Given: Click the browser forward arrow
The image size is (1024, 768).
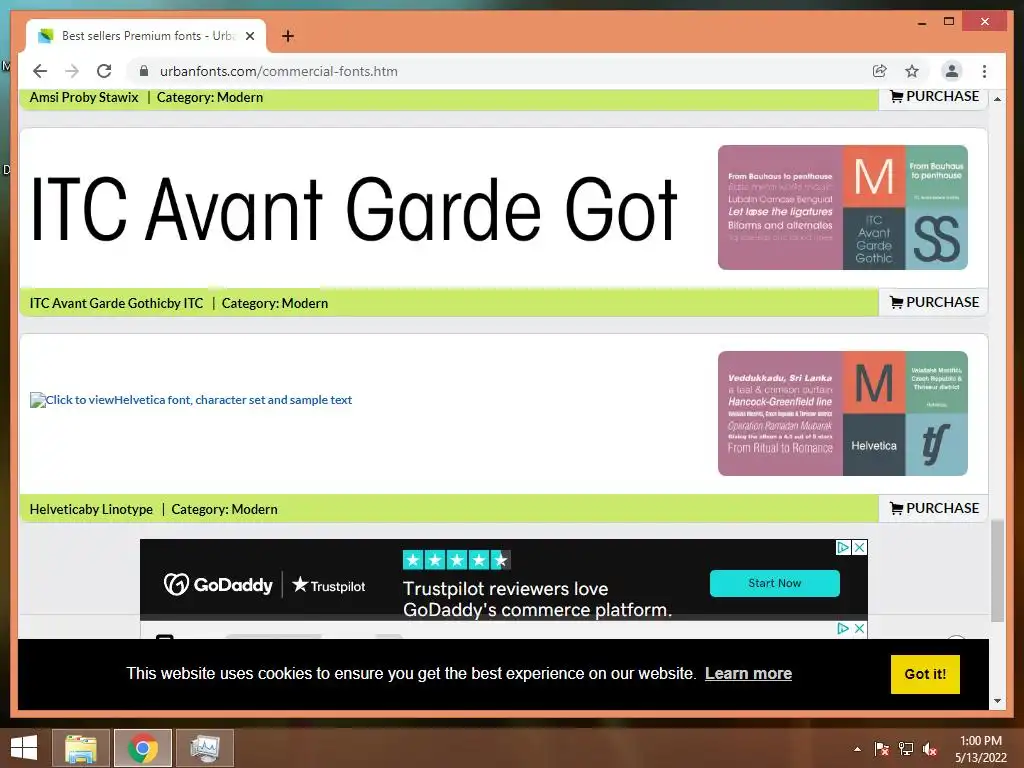Looking at the screenshot, I should 72,71.
